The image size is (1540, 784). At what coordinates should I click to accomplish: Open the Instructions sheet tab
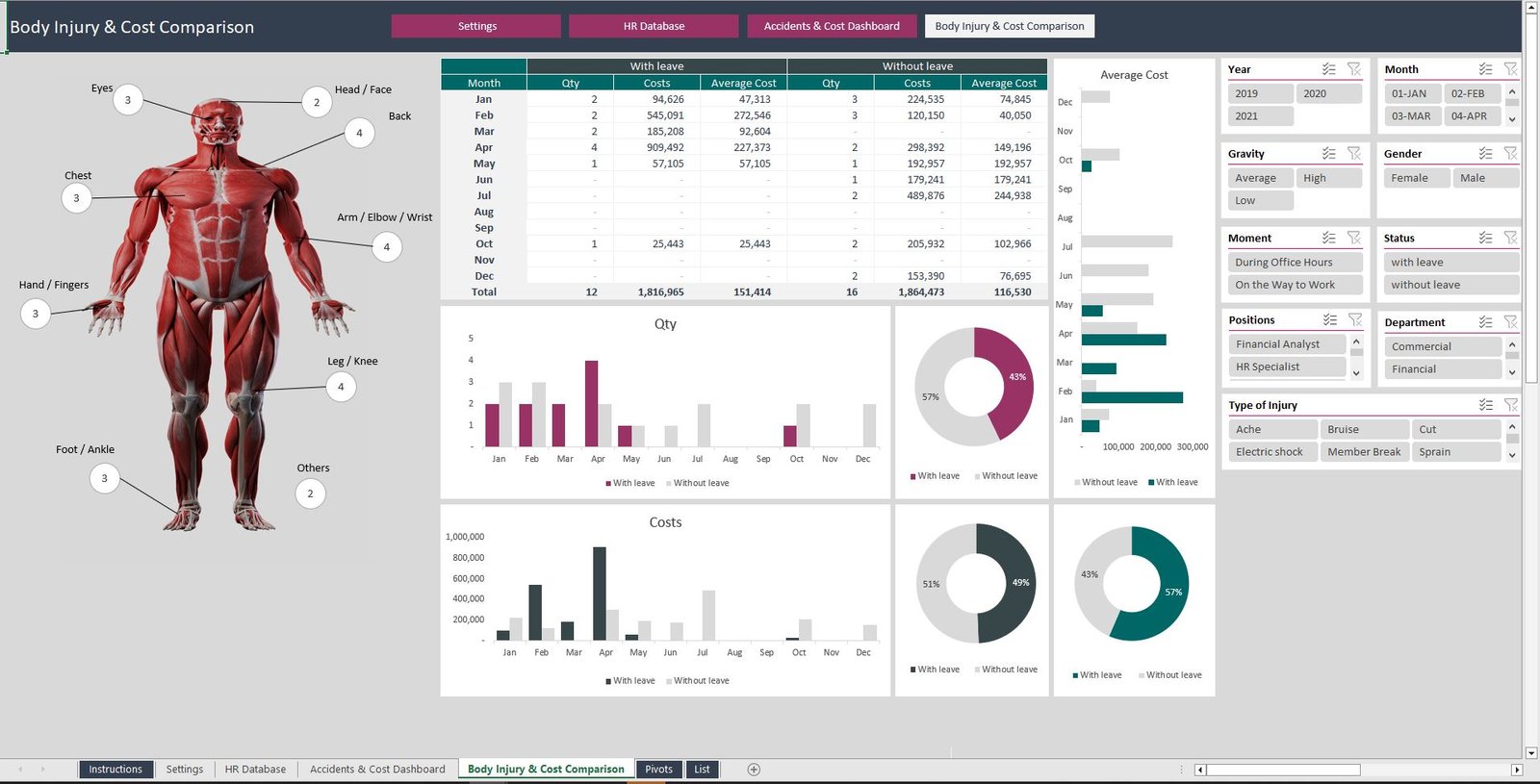[115, 770]
